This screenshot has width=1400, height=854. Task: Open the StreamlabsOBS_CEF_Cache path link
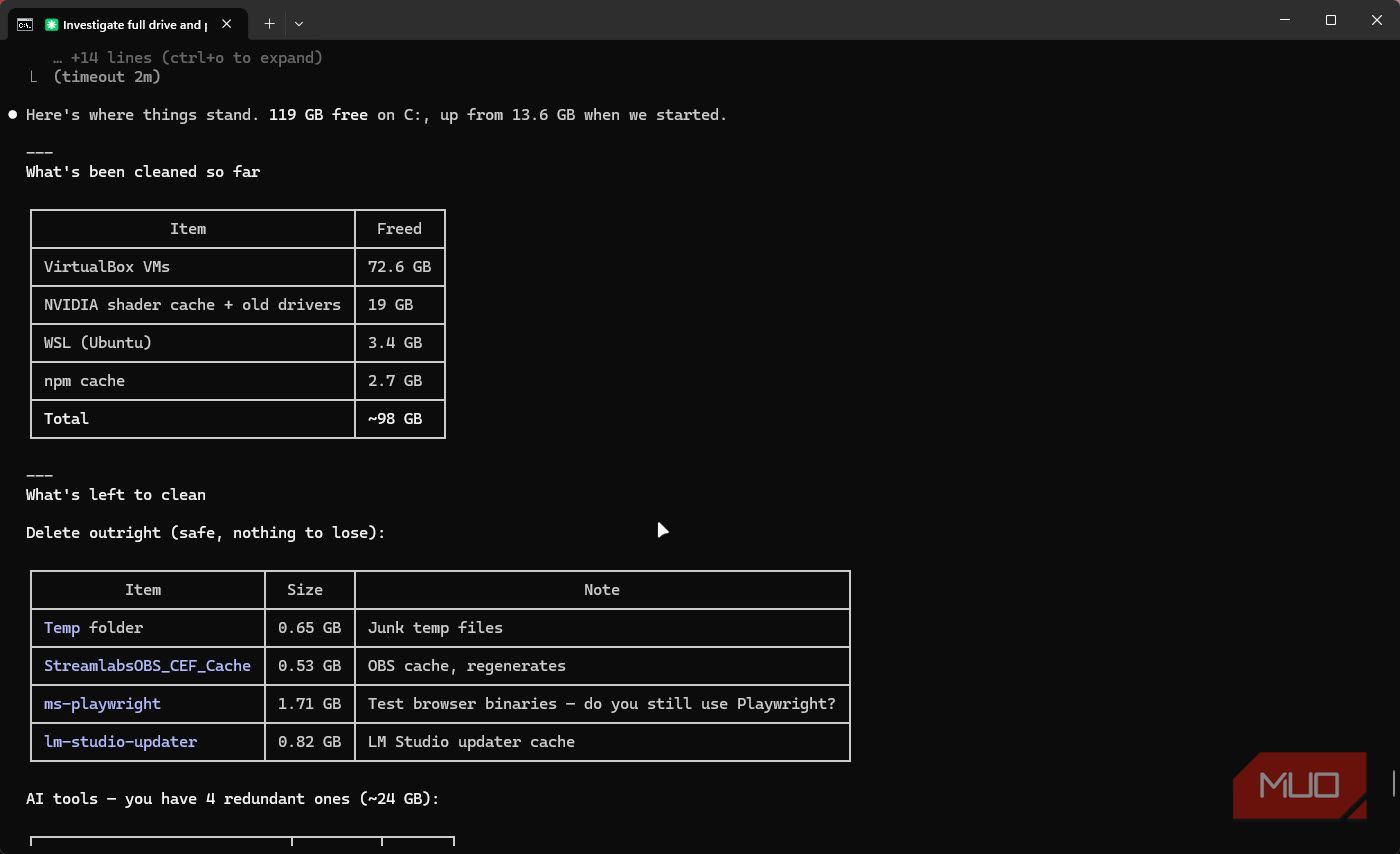(147, 666)
